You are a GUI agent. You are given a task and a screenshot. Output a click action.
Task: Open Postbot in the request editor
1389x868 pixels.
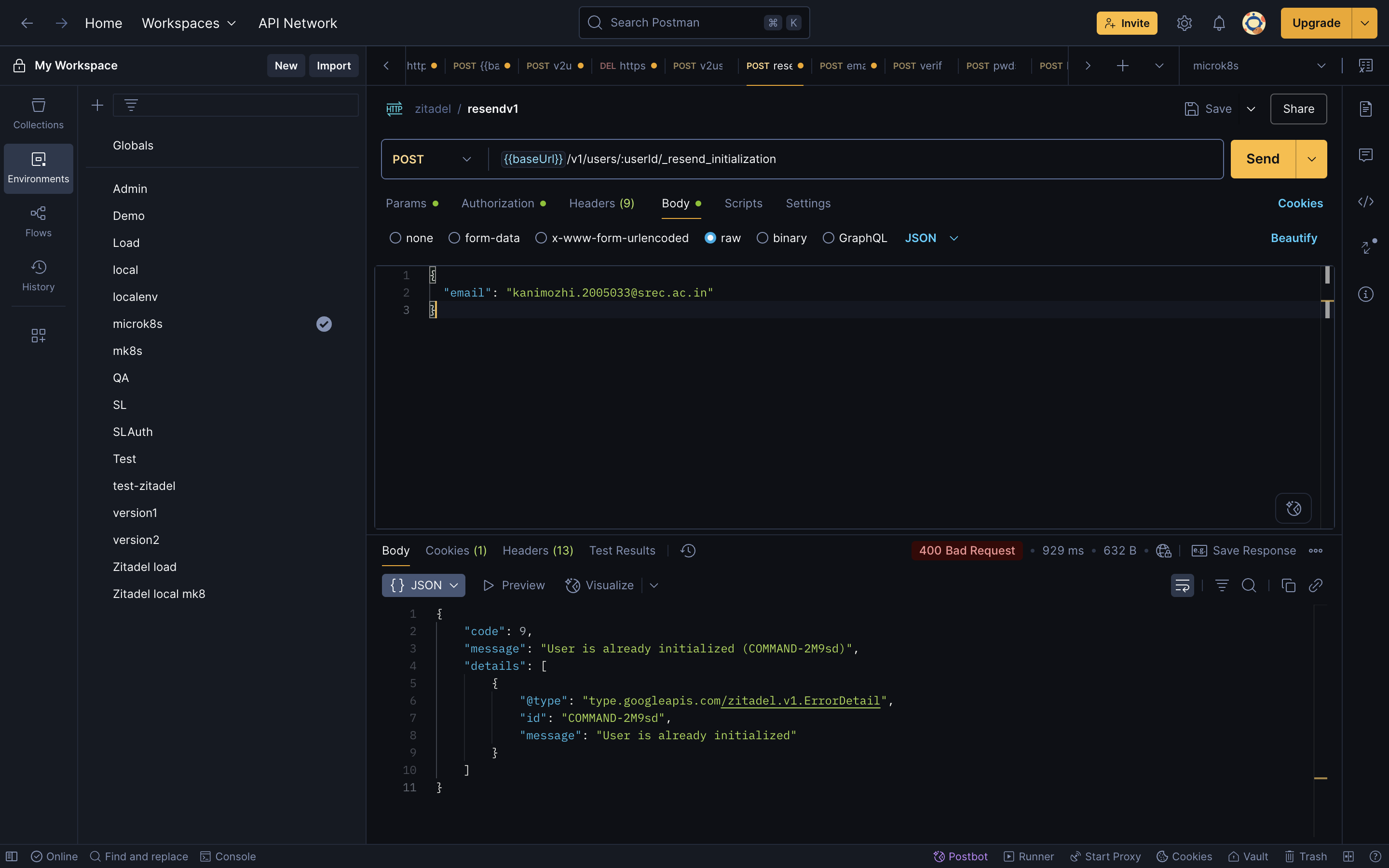click(x=1293, y=508)
